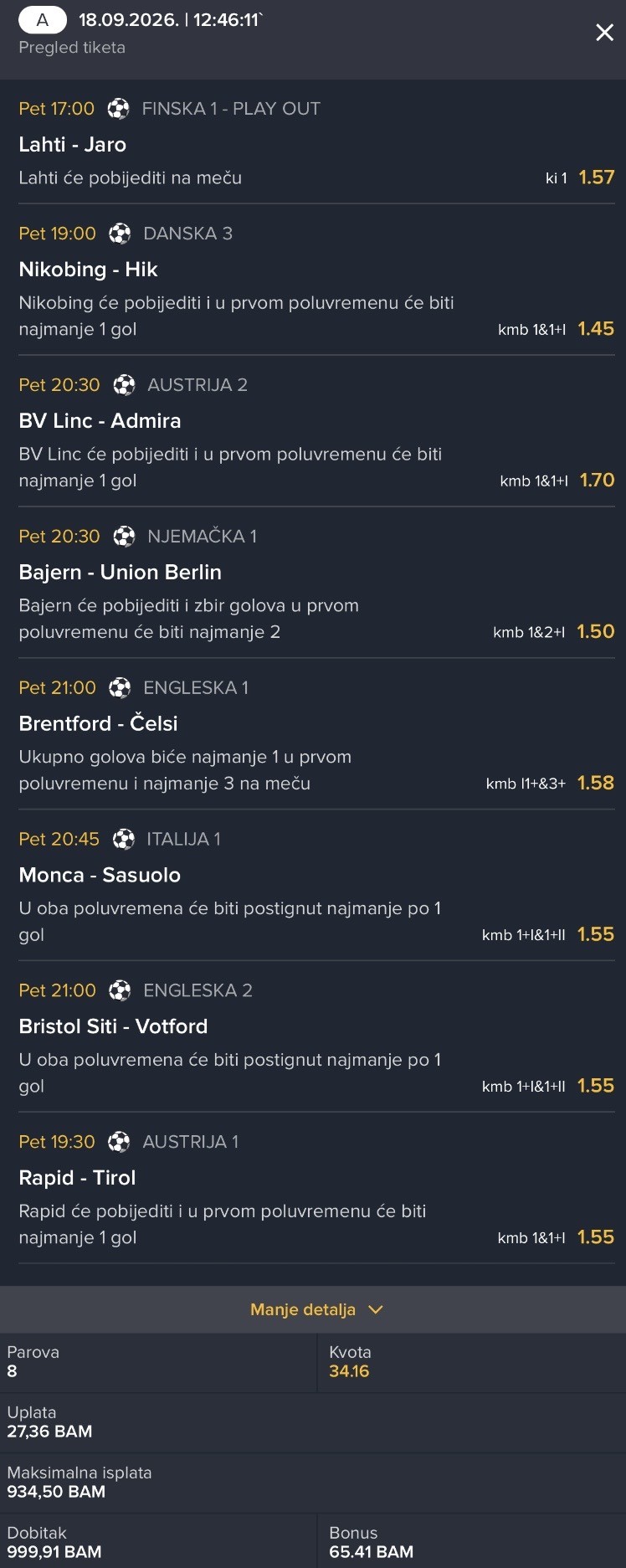This screenshot has height=1568, width=626.
Task: Open the Bajern - Union Berlin match
Action: tap(121, 573)
